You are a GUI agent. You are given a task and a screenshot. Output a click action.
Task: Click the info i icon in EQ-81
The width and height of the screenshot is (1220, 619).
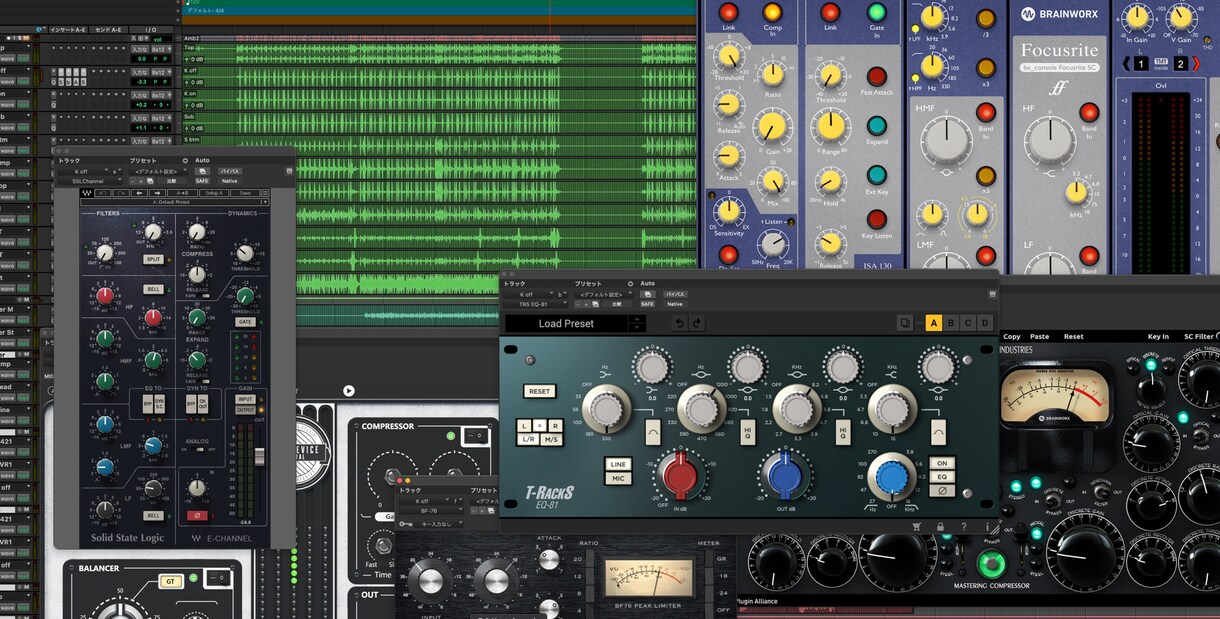[987, 526]
